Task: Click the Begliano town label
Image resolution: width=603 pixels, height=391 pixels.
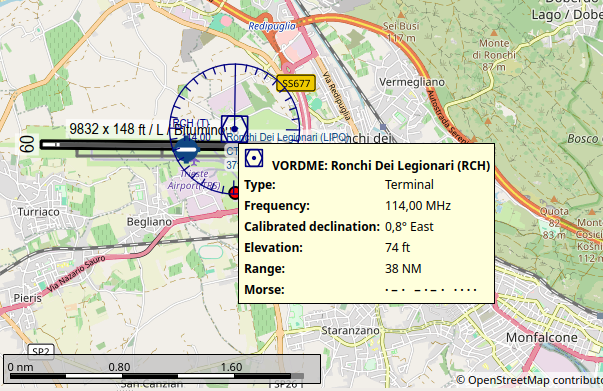Action: pyautogui.click(x=149, y=222)
